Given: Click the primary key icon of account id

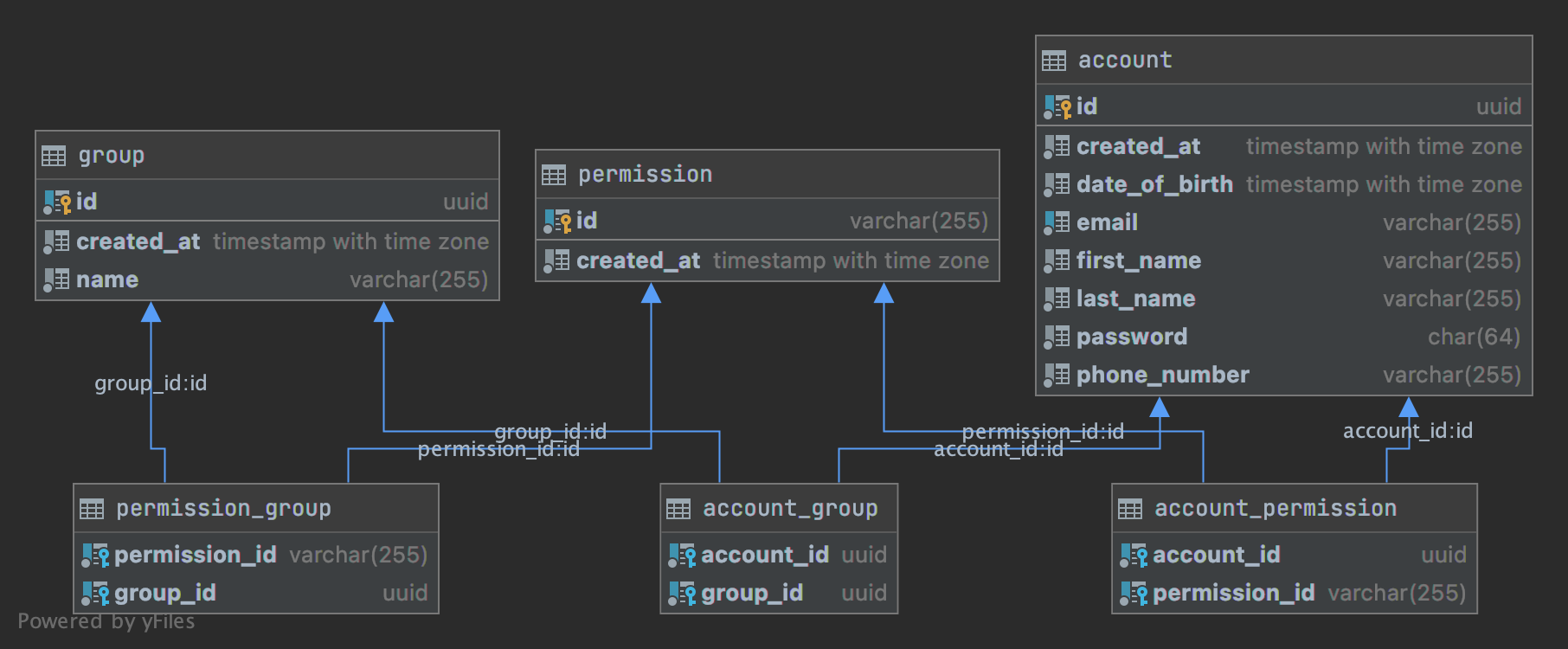Looking at the screenshot, I should (x=1057, y=107).
